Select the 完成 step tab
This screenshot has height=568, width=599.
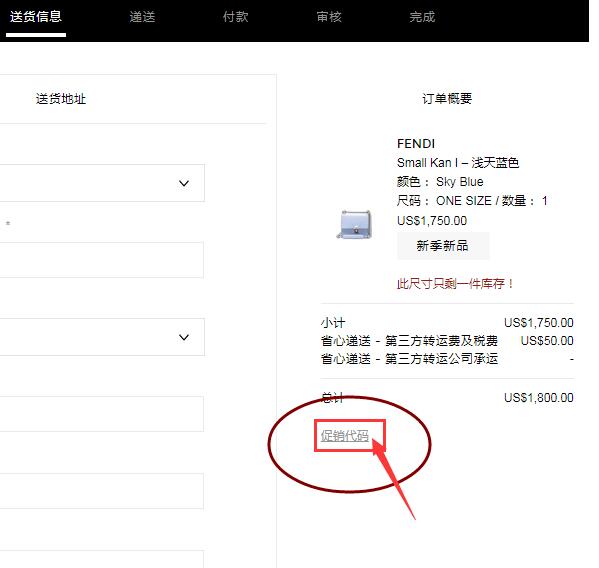[x=422, y=17]
